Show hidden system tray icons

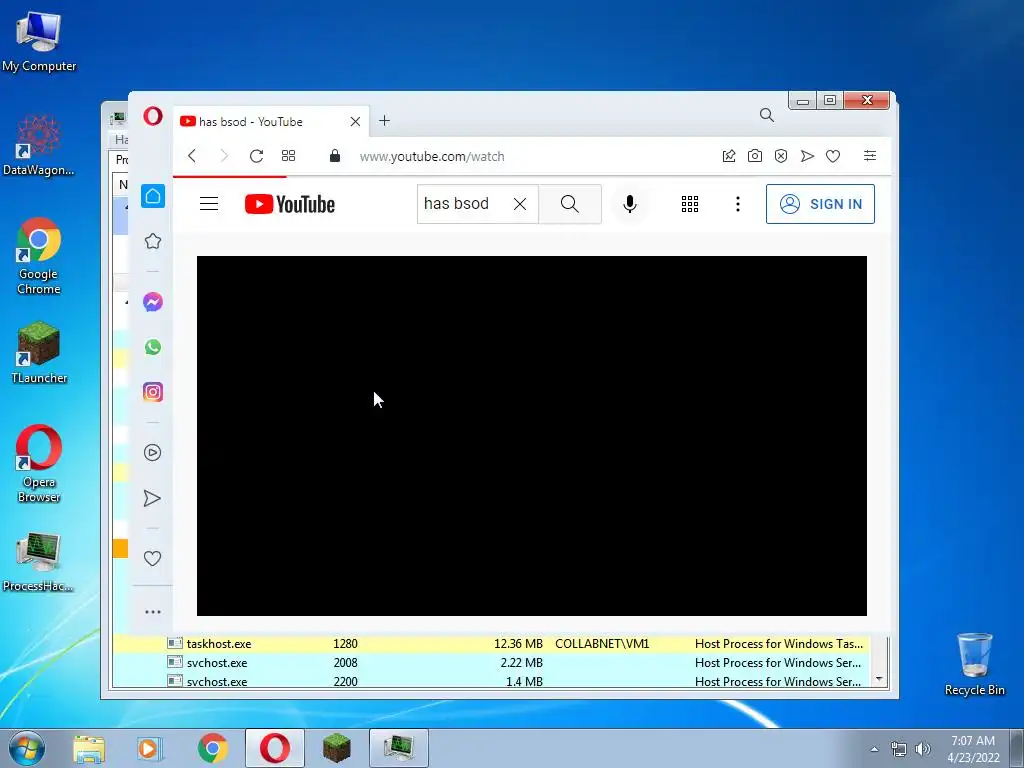[874, 749]
